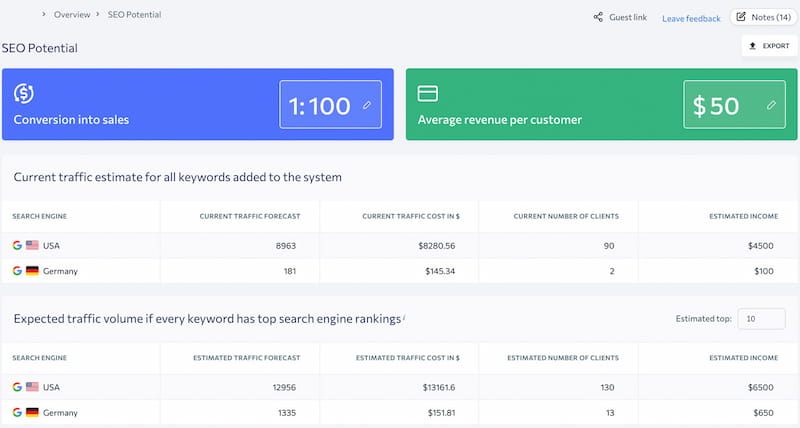800x428 pixels.
Task: Select the $151.81 estimated cost
Action: 441,413
